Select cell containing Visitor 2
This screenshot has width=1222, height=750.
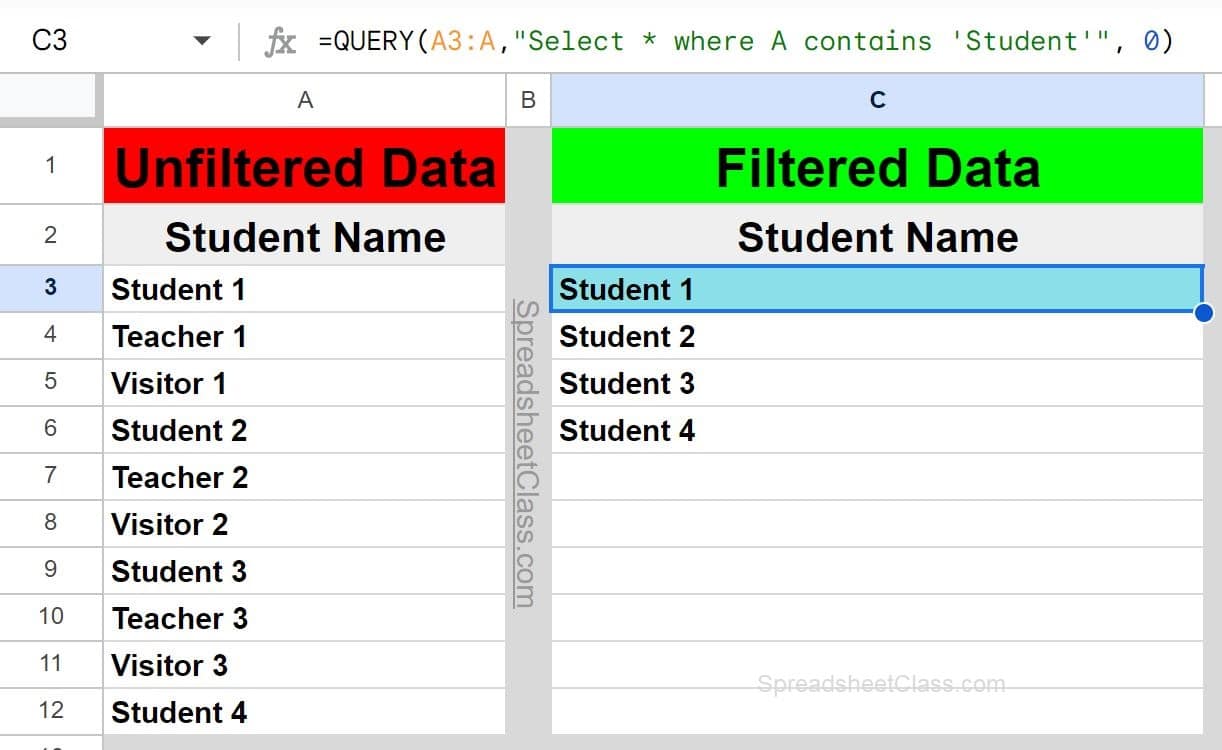[x=305, y=524]
